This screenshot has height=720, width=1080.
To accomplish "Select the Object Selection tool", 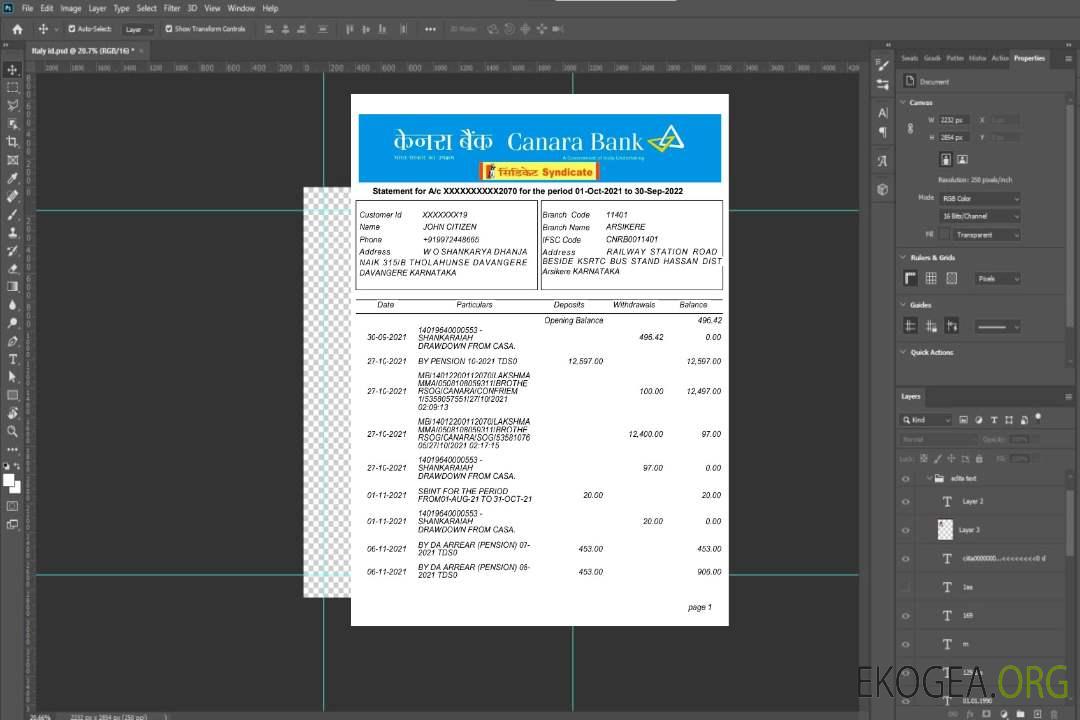I will (12, 123).
